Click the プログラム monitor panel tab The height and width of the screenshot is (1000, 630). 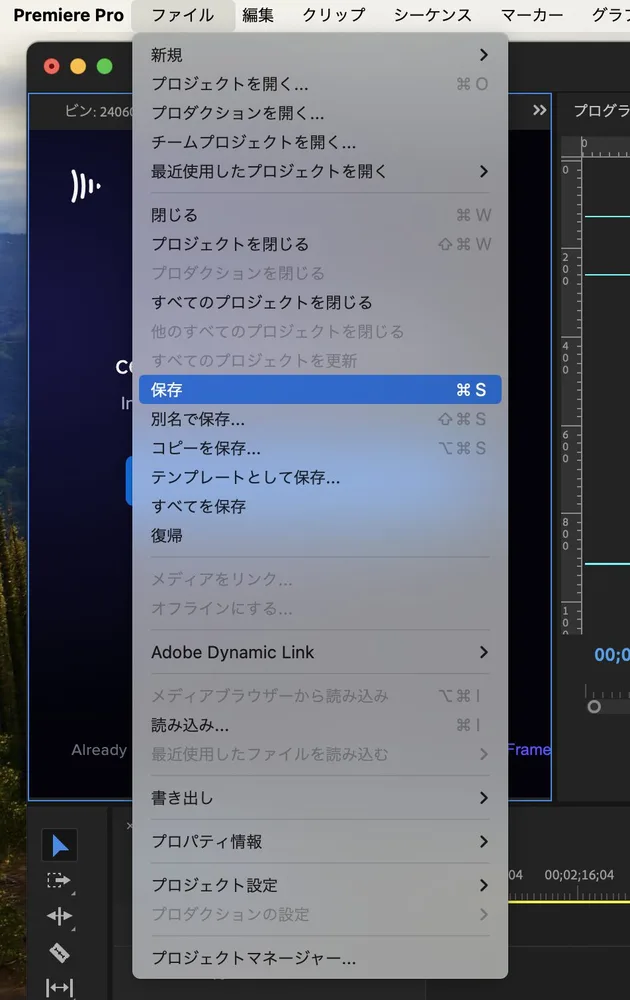(x=601, y=110)
